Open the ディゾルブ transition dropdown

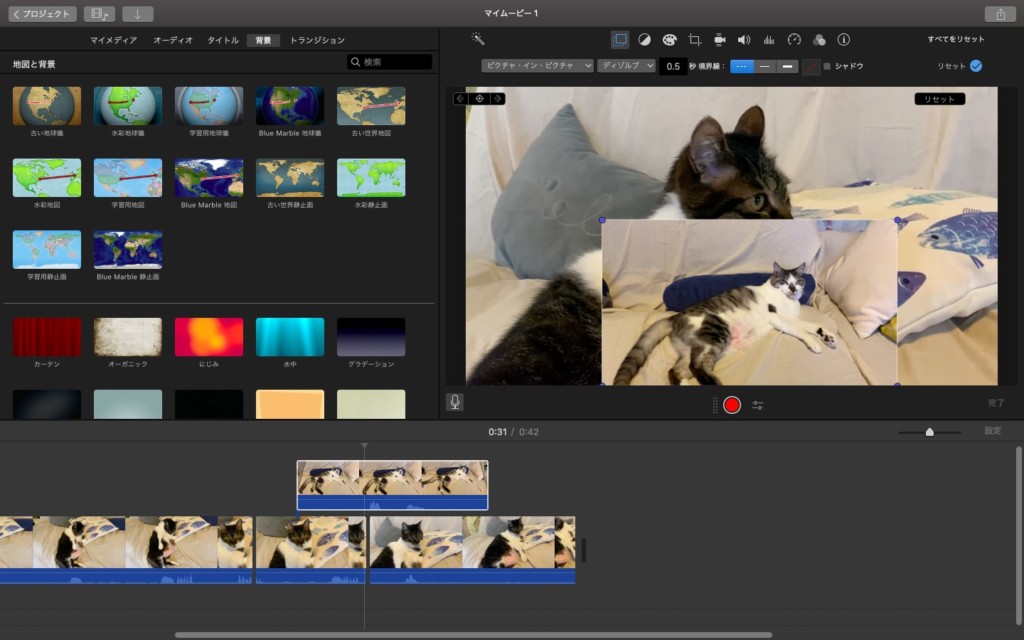click(626, 66)
